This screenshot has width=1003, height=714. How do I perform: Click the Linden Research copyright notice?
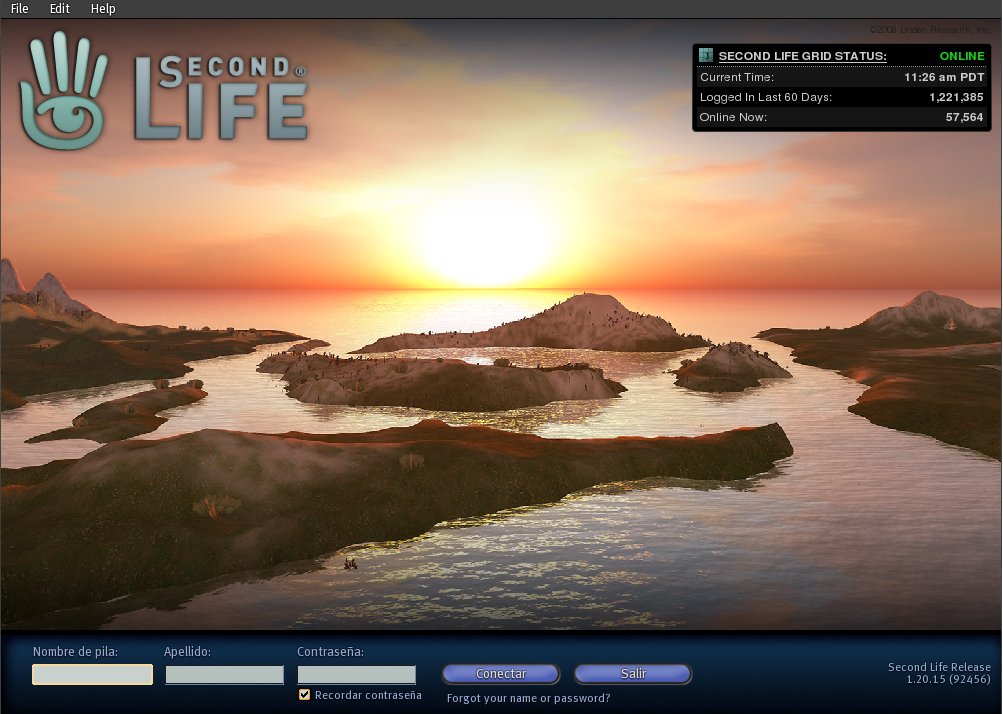coord(928,30)
